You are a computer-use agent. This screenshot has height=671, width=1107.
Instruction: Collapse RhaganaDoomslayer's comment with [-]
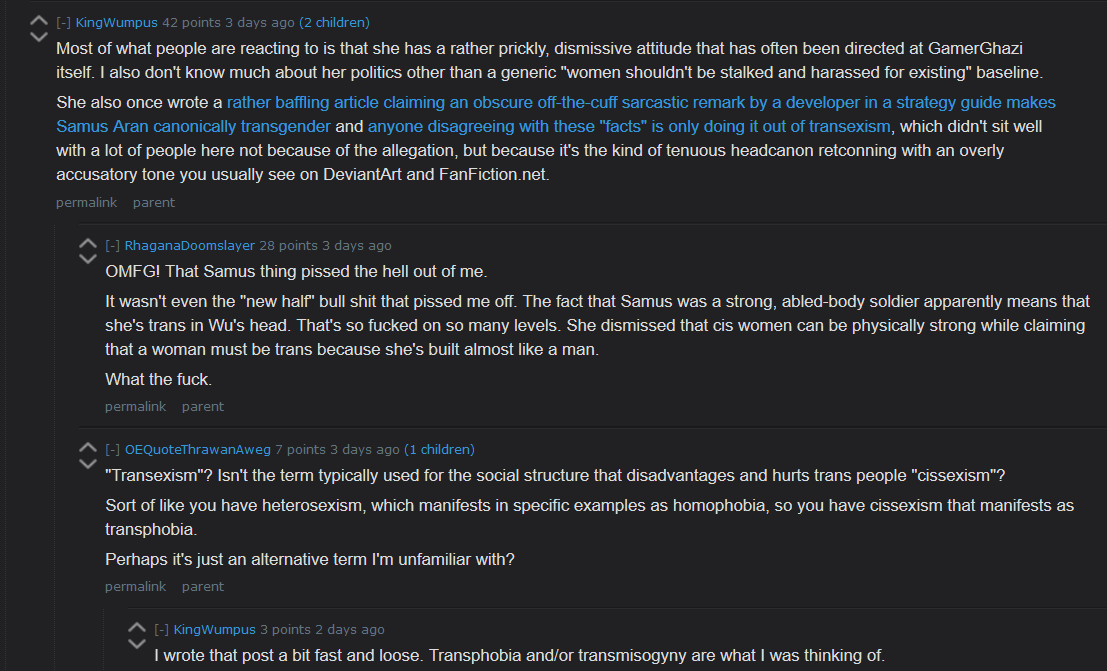point(112,246)
